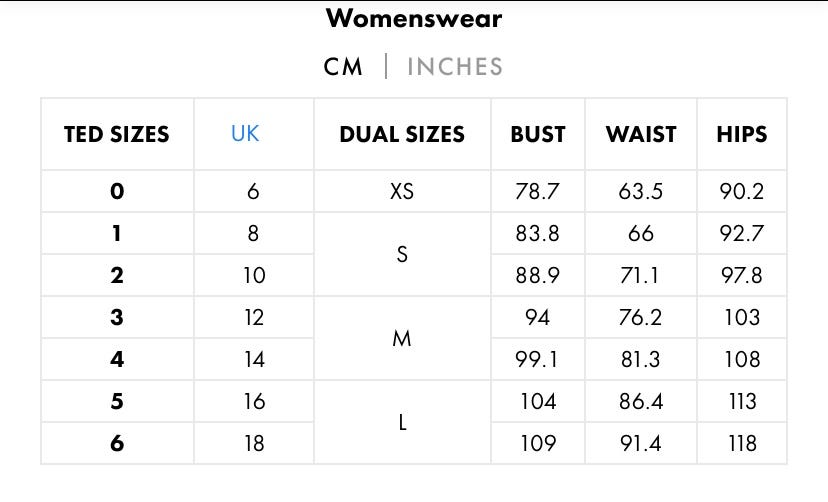Click the DUAL SIZES column header
Viewport: 828px width, 502px height.
point(402,134)
